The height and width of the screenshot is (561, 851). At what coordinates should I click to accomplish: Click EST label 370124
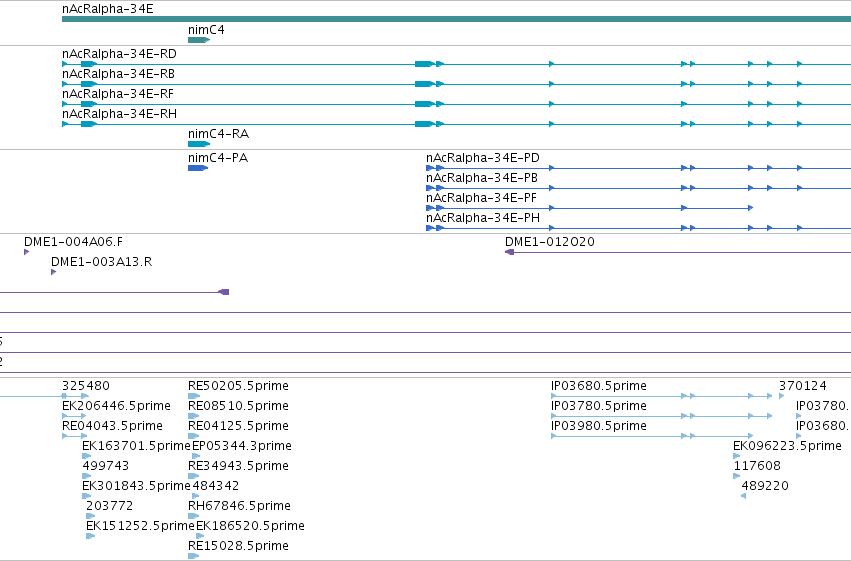(x=803, y=386)
